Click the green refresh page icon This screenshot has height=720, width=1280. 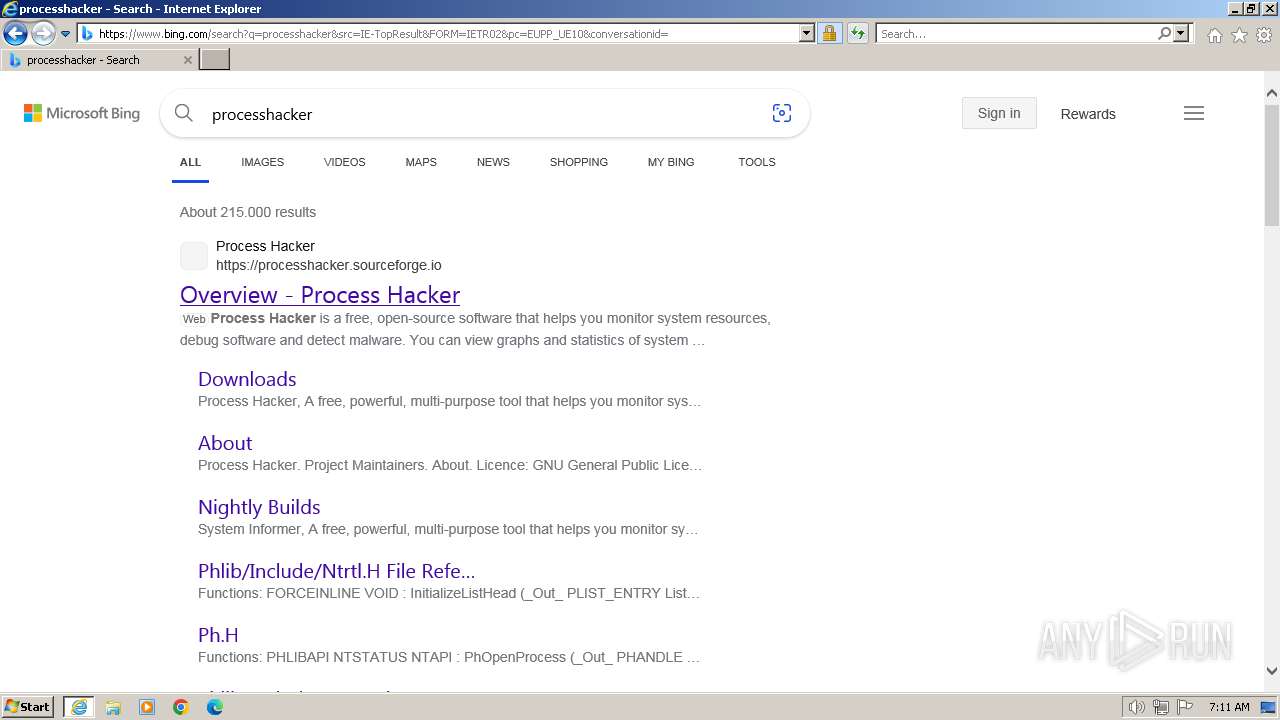point(857,34)
